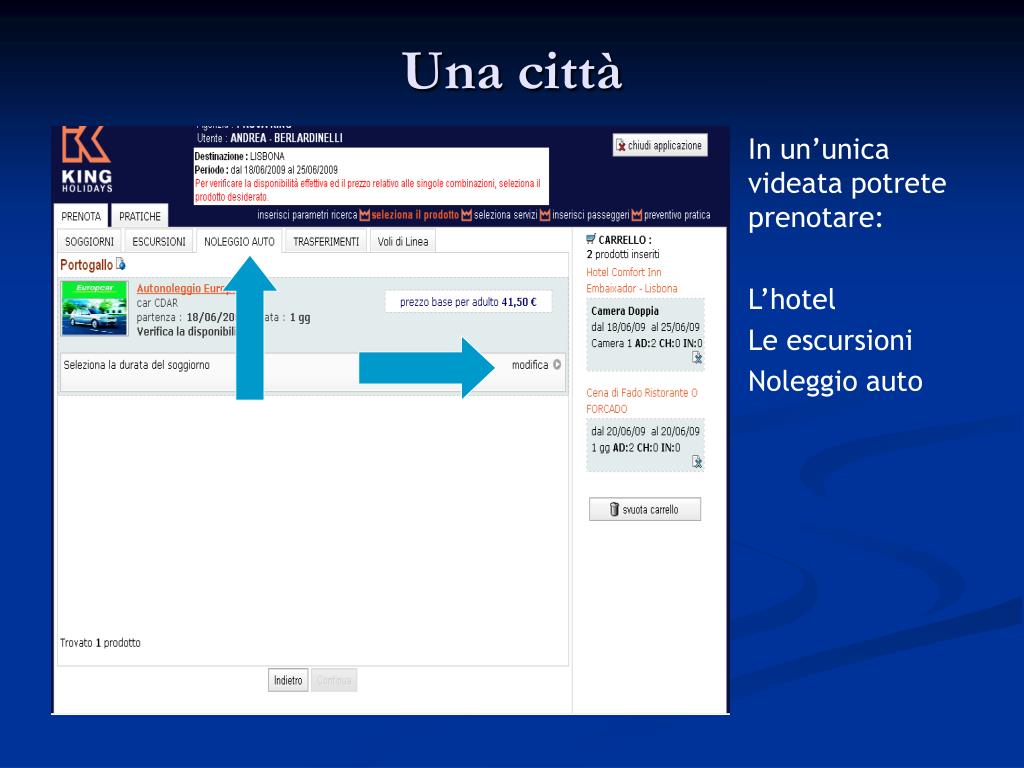Viewport: 1024px width, 768px height.
Task: Open the PRENOTA tab
Action: tap(81, 216)
